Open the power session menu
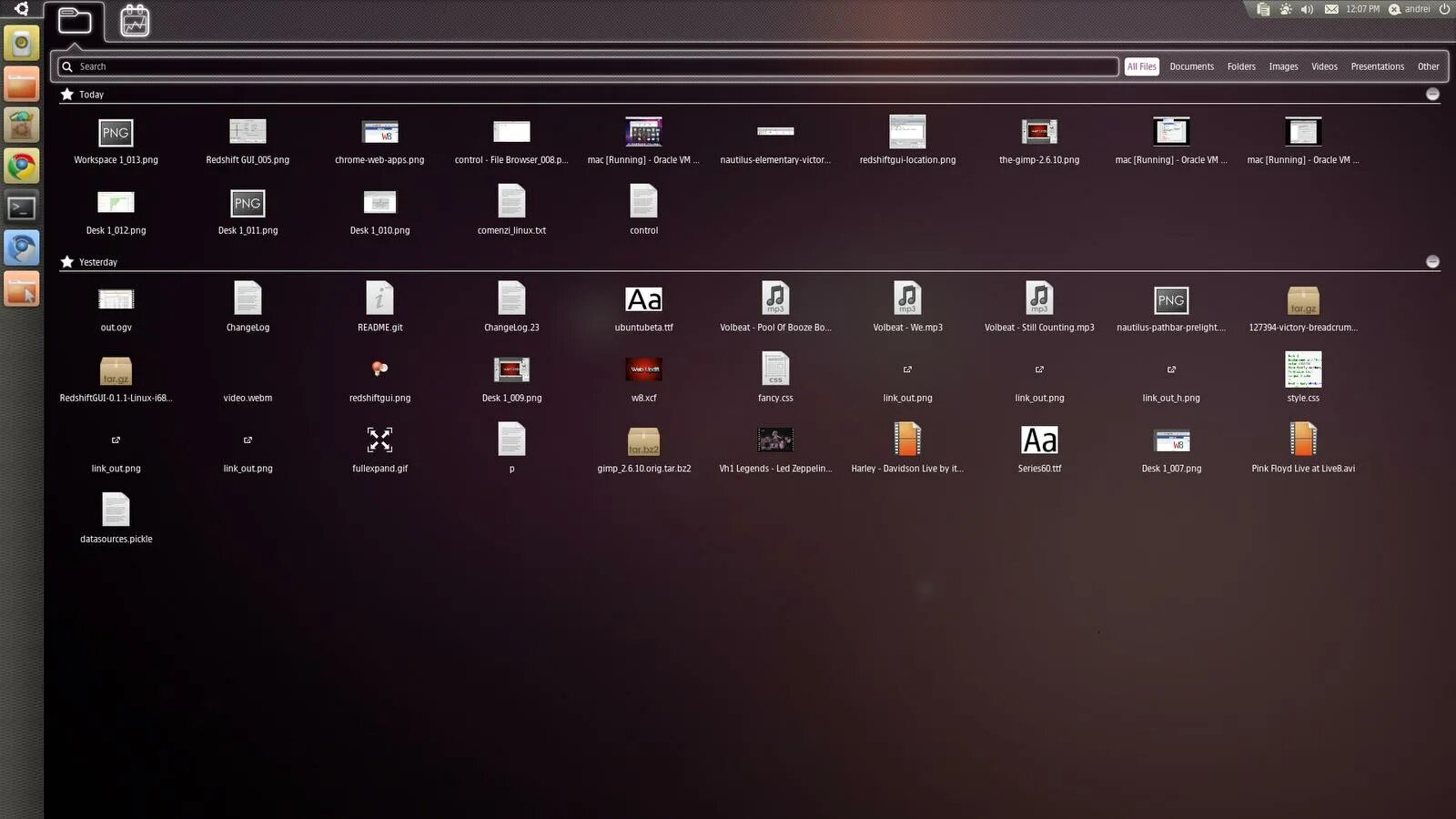1456x819 pixels. (x=1444, y=9)
